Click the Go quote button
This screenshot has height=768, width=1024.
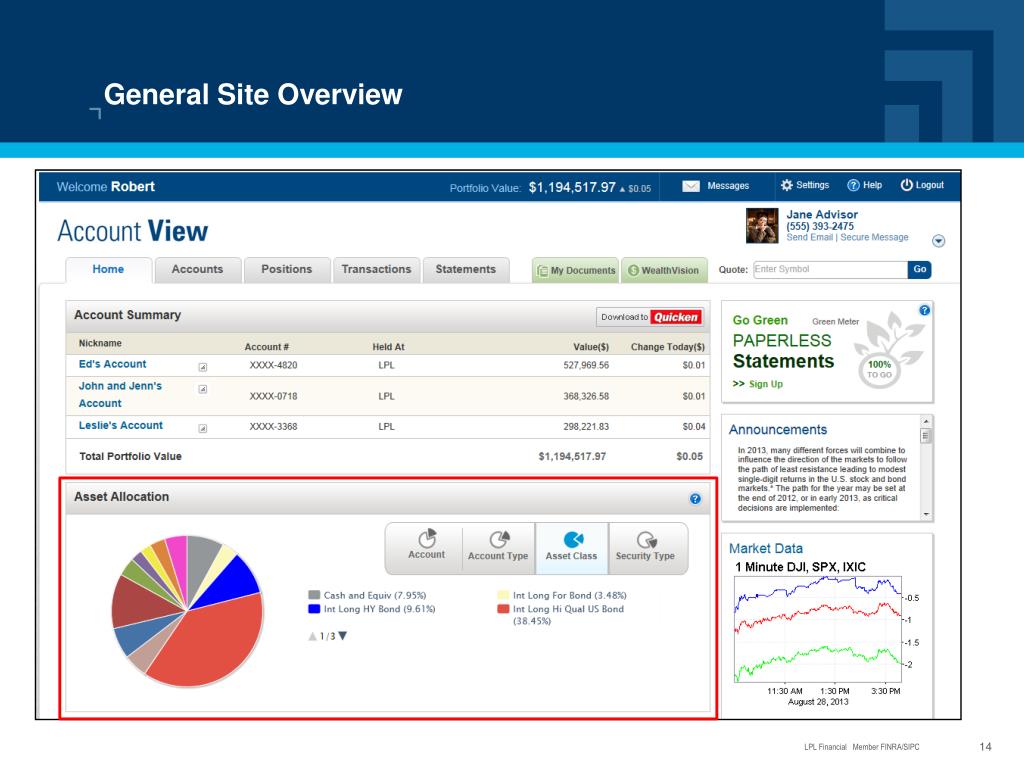click(920, 269)
